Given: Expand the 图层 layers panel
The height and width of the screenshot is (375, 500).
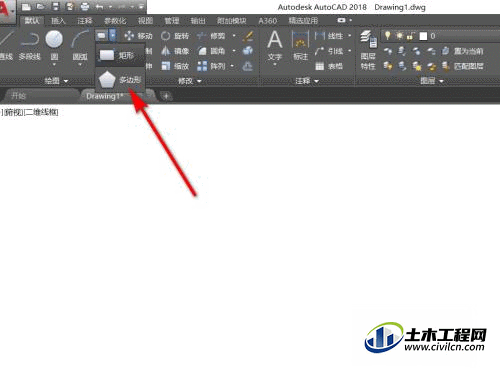Looking at the screenshot, I should pyautogui.click(x=432, y=81).
